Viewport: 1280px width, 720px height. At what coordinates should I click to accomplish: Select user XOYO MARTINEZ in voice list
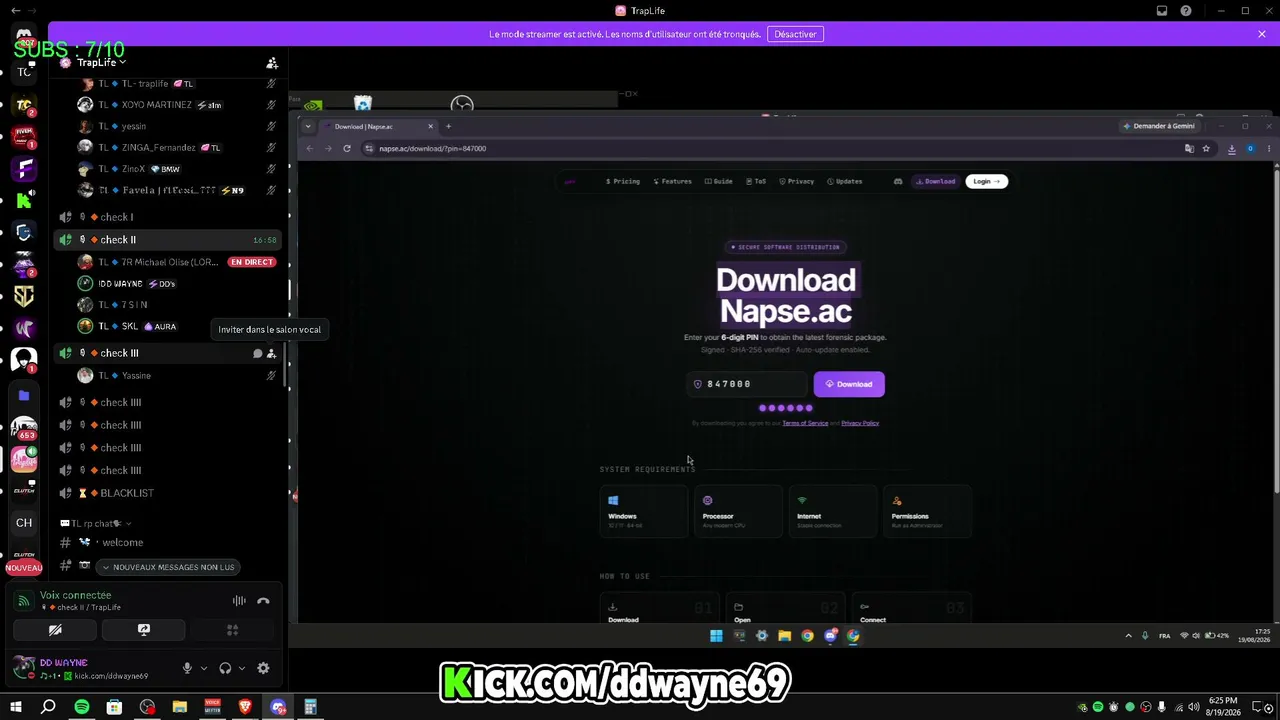click(178, 105)
